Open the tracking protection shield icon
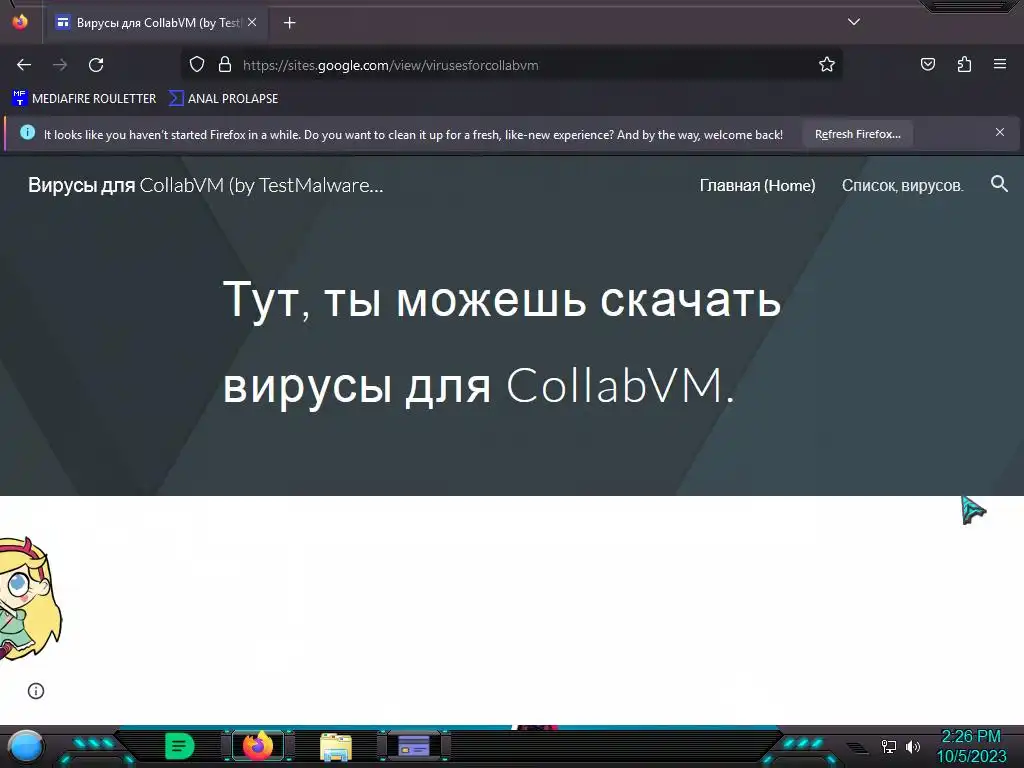The width and height of the screenshot is (1024, 768). click(197, 64)
